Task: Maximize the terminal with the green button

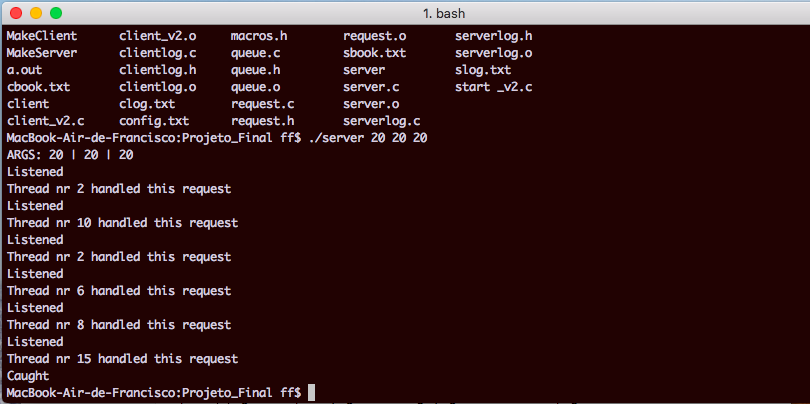Action: coord(55,14)
